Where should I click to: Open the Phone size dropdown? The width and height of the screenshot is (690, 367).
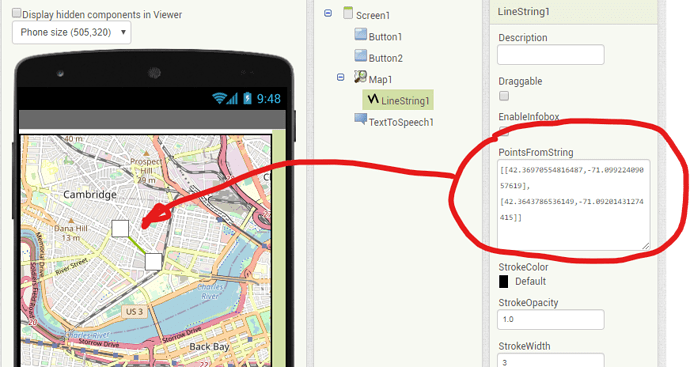(72, 32)
